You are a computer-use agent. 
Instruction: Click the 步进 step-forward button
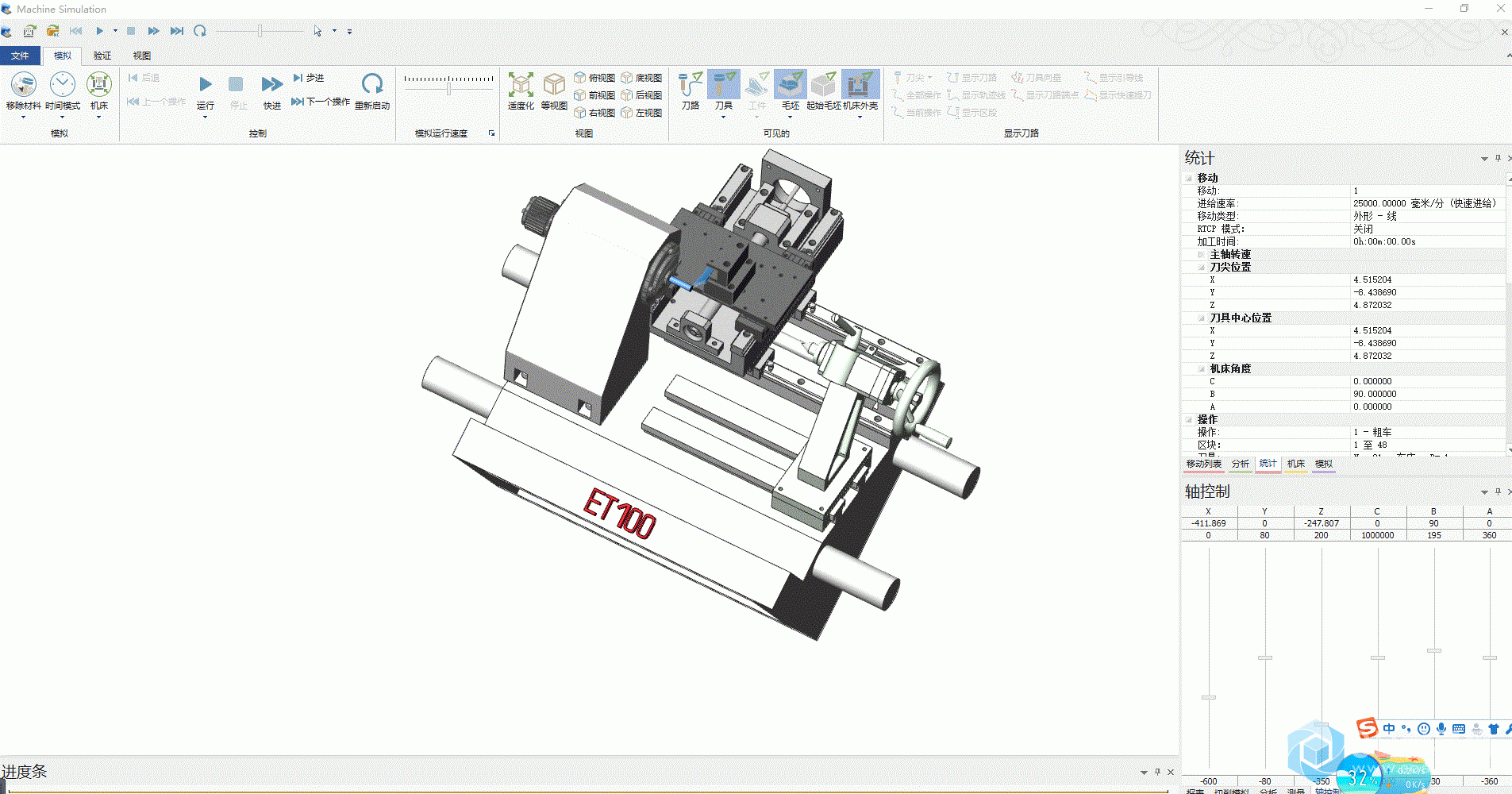point(308,78)
